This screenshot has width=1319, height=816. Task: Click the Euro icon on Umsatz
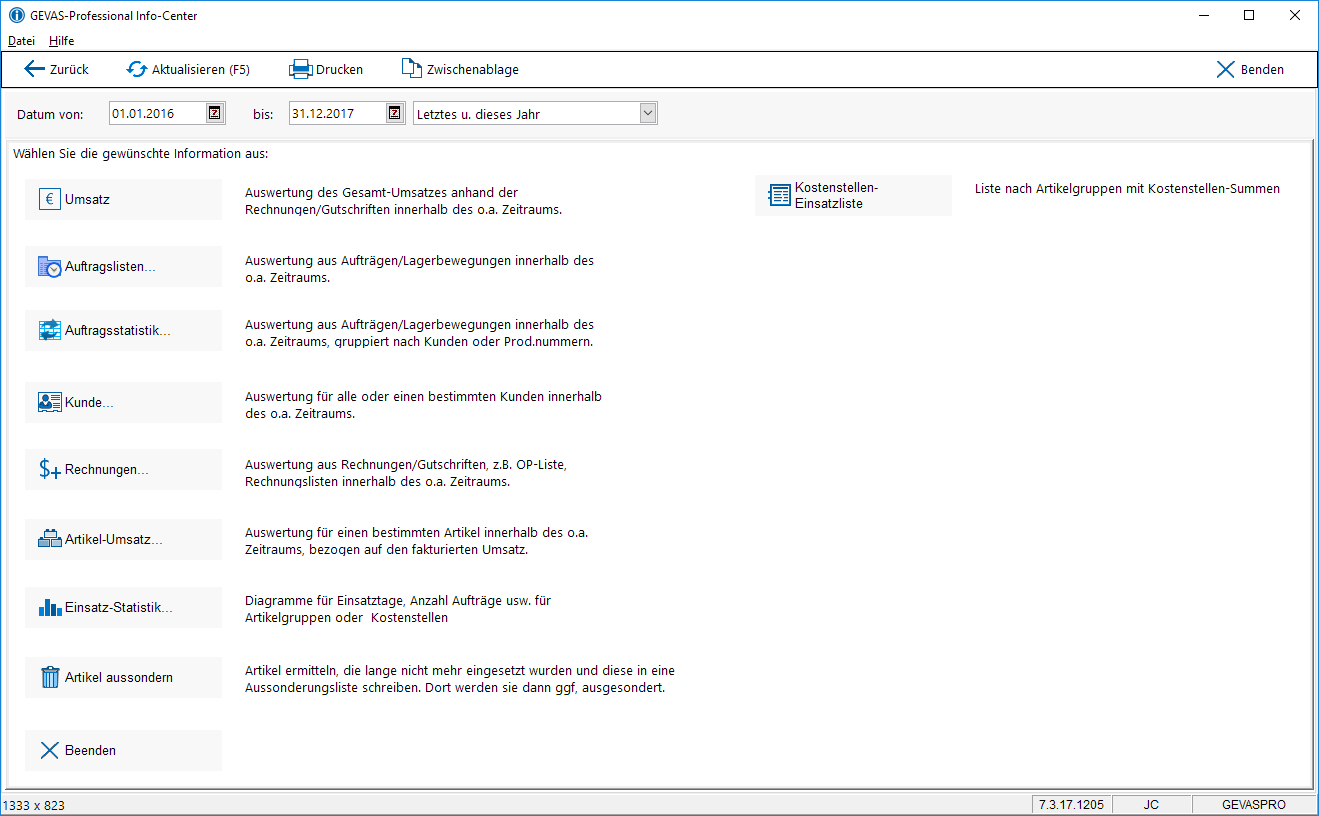pyautogui.click(x=50, y=199)
